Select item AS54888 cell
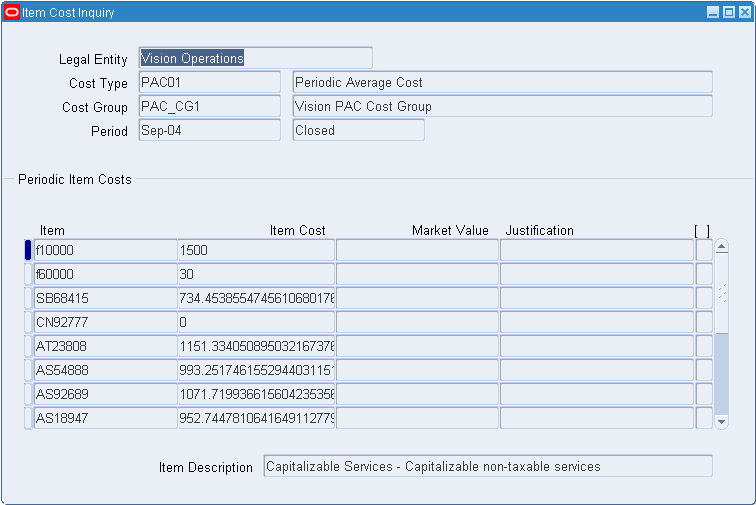This screenshot has width=756, height=505. [106, 370]
